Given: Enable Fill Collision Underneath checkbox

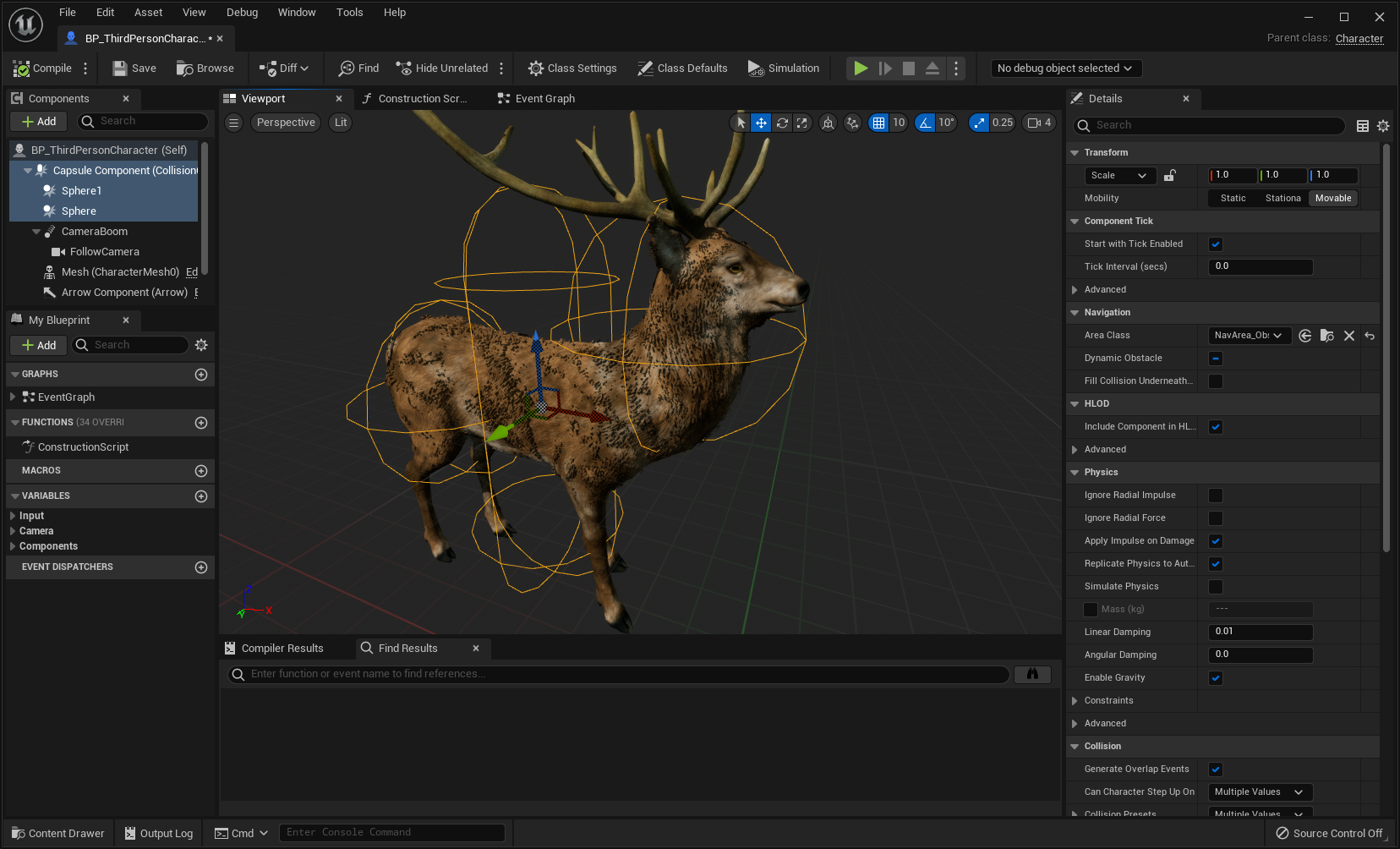Looking at the screenshot, I should [1216, 381].
